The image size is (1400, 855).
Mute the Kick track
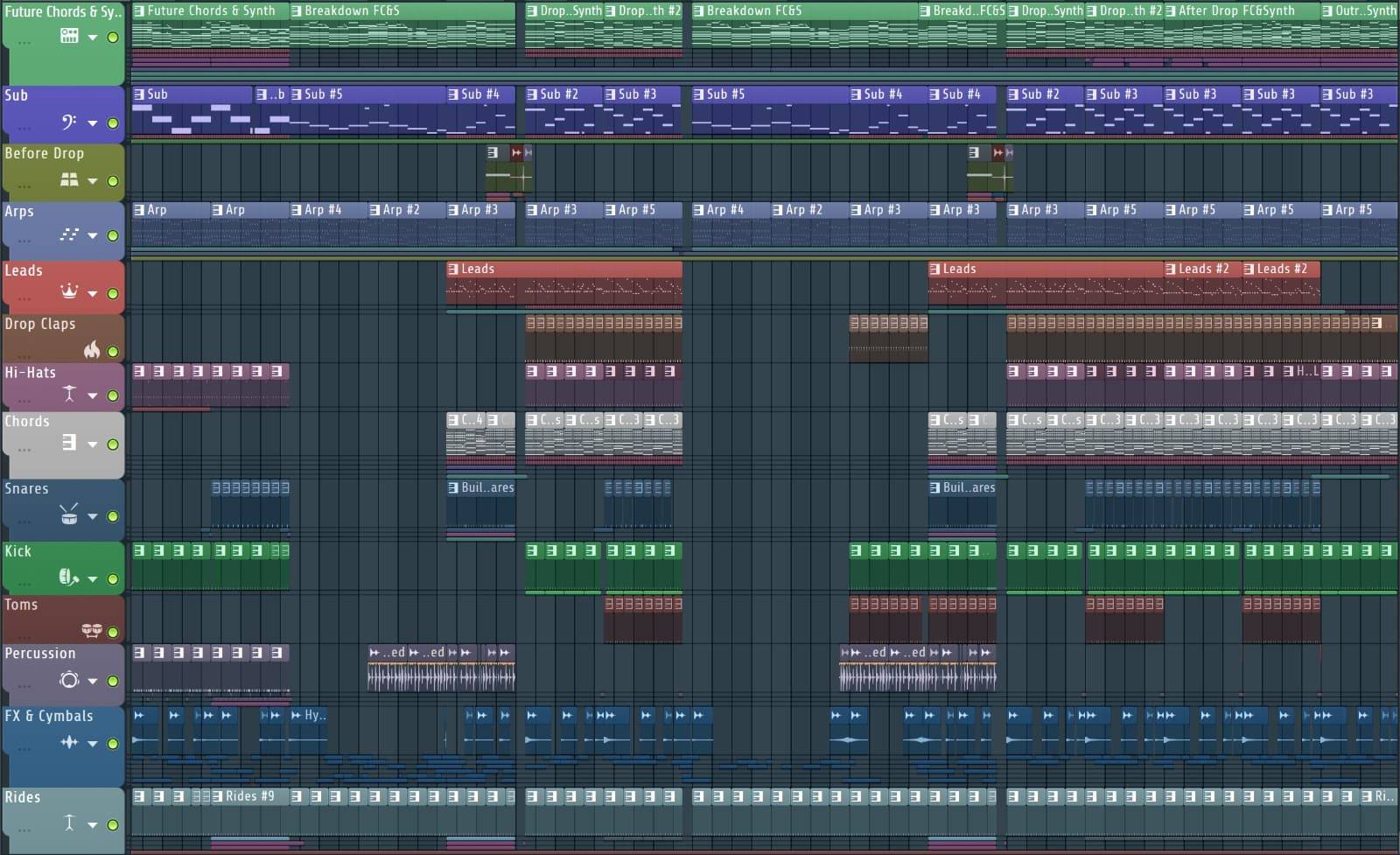click(112, 578)
